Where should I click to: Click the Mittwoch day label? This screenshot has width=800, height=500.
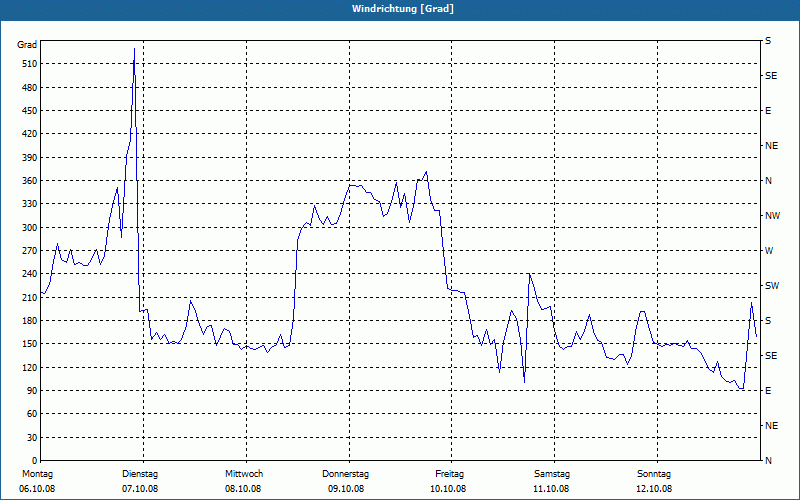(244, 474)
